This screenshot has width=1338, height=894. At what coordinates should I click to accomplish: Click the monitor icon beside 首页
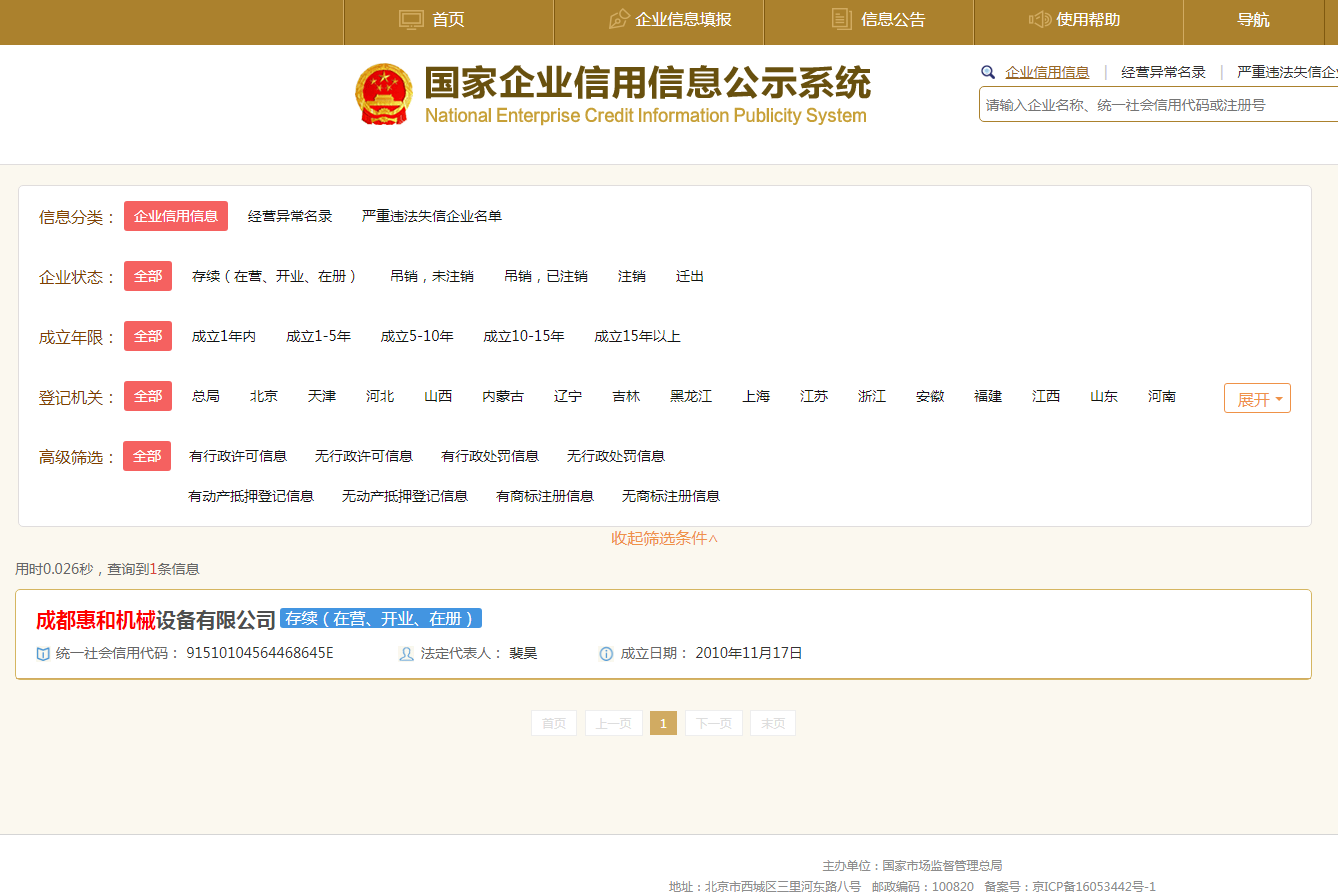click(x=411, y=19)
